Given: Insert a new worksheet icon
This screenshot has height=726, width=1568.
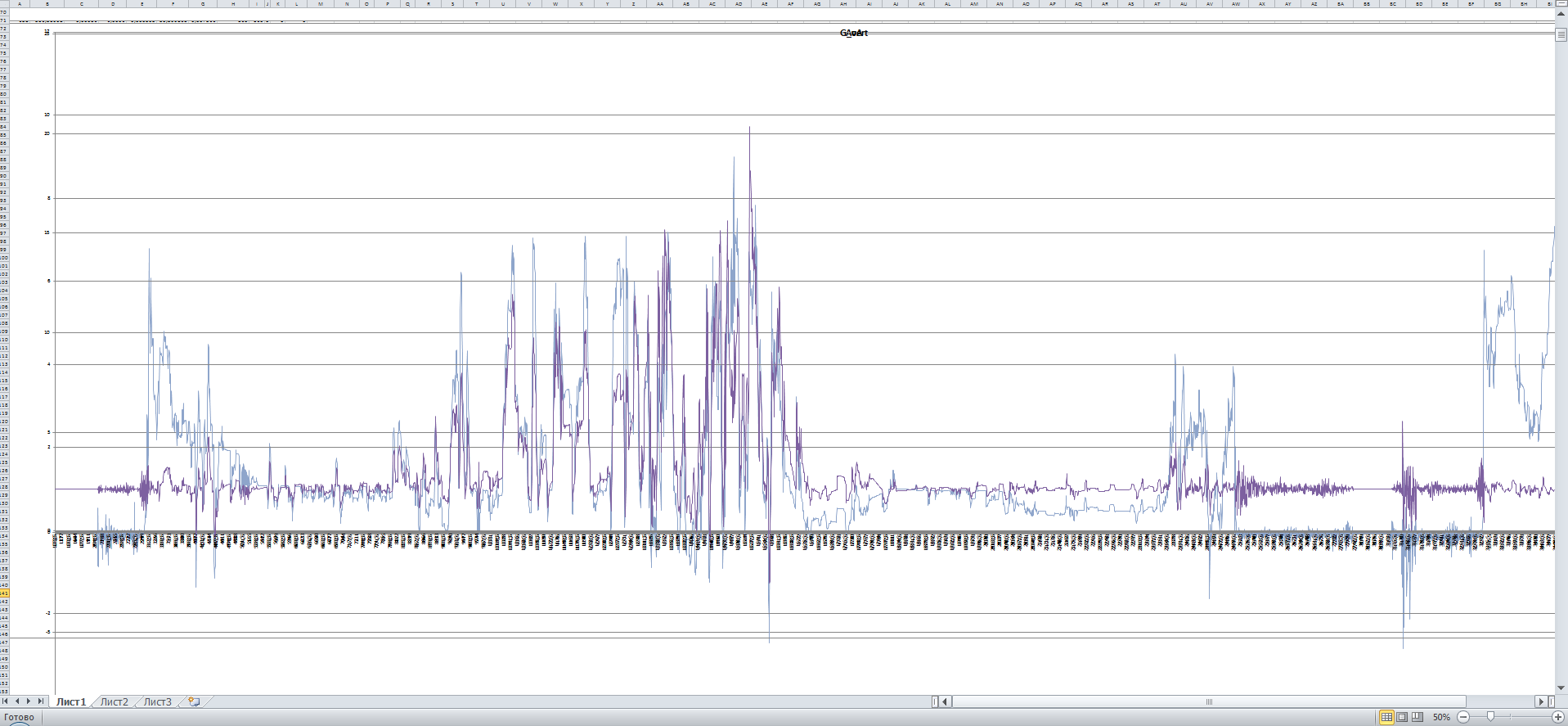Looking at the screenshot, I should pyautogui.click(x=194, y=701).
